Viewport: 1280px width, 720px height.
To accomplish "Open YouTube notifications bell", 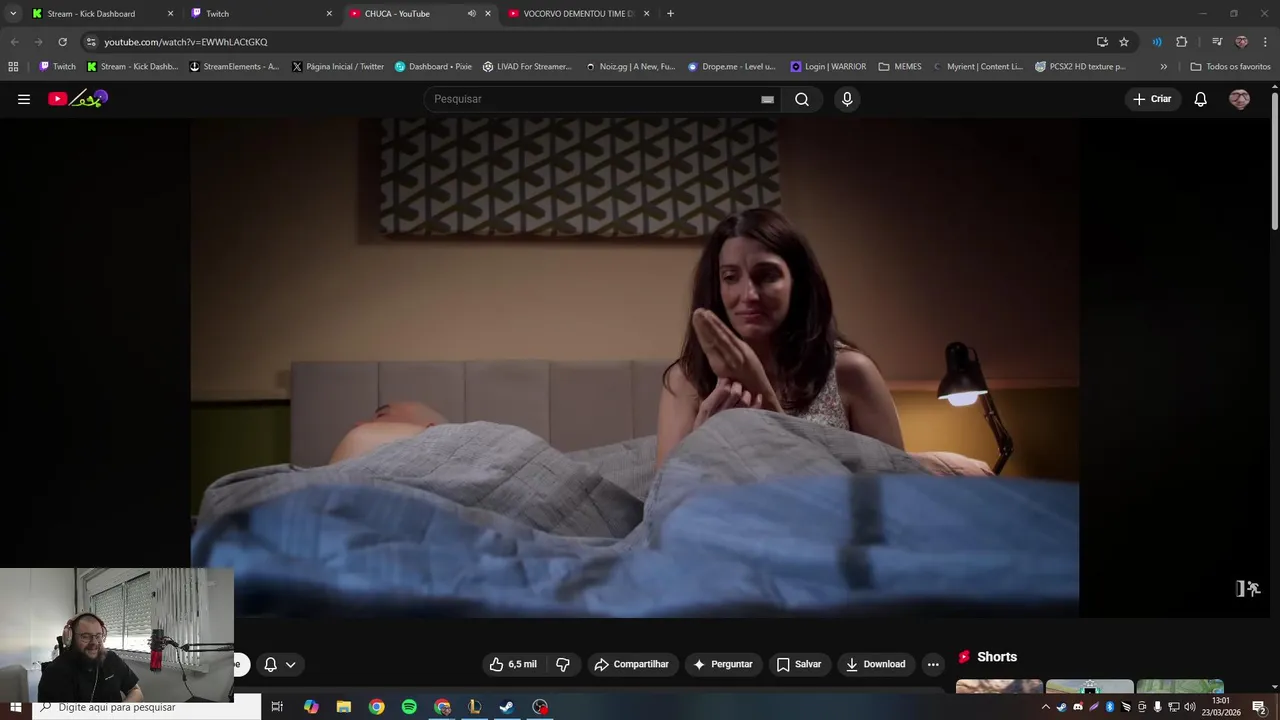I will pyautogui.click(x=1200, y=99).
